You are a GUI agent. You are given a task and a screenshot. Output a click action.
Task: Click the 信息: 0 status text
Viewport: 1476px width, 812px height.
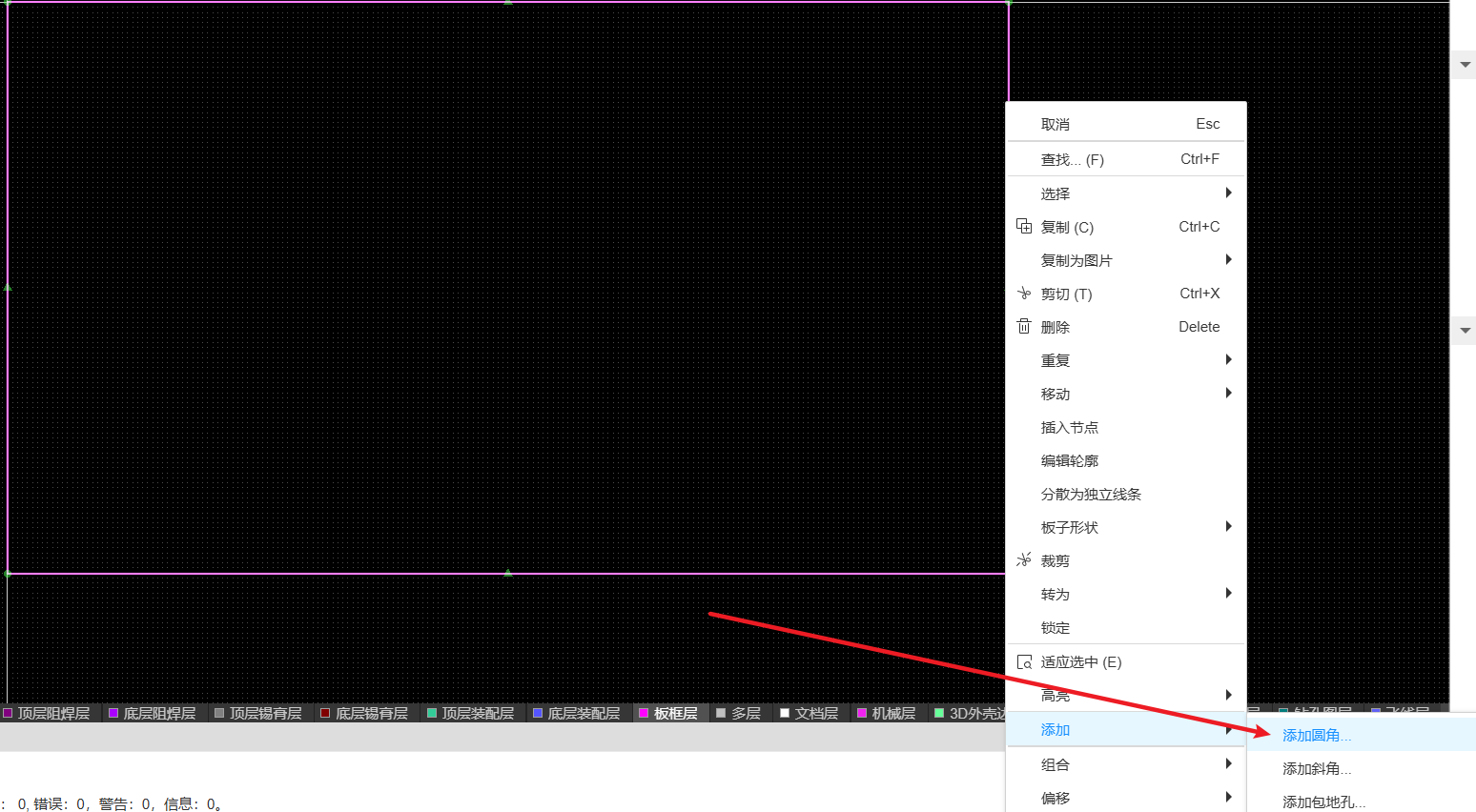(190, 803)
